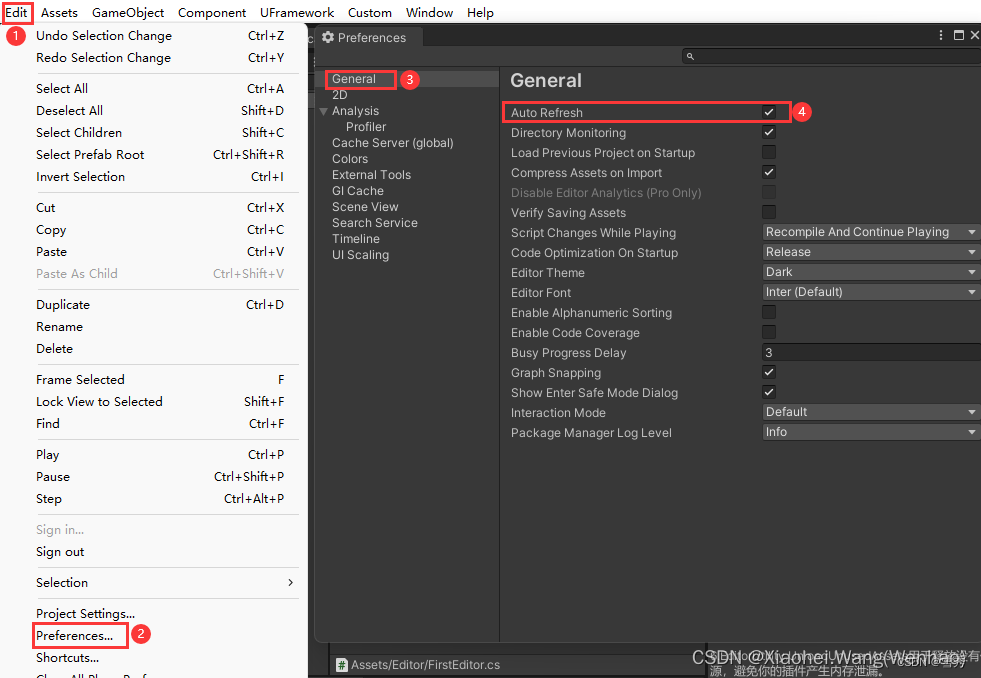
Task: Open the Help menu
Action: tap(480, 13)
